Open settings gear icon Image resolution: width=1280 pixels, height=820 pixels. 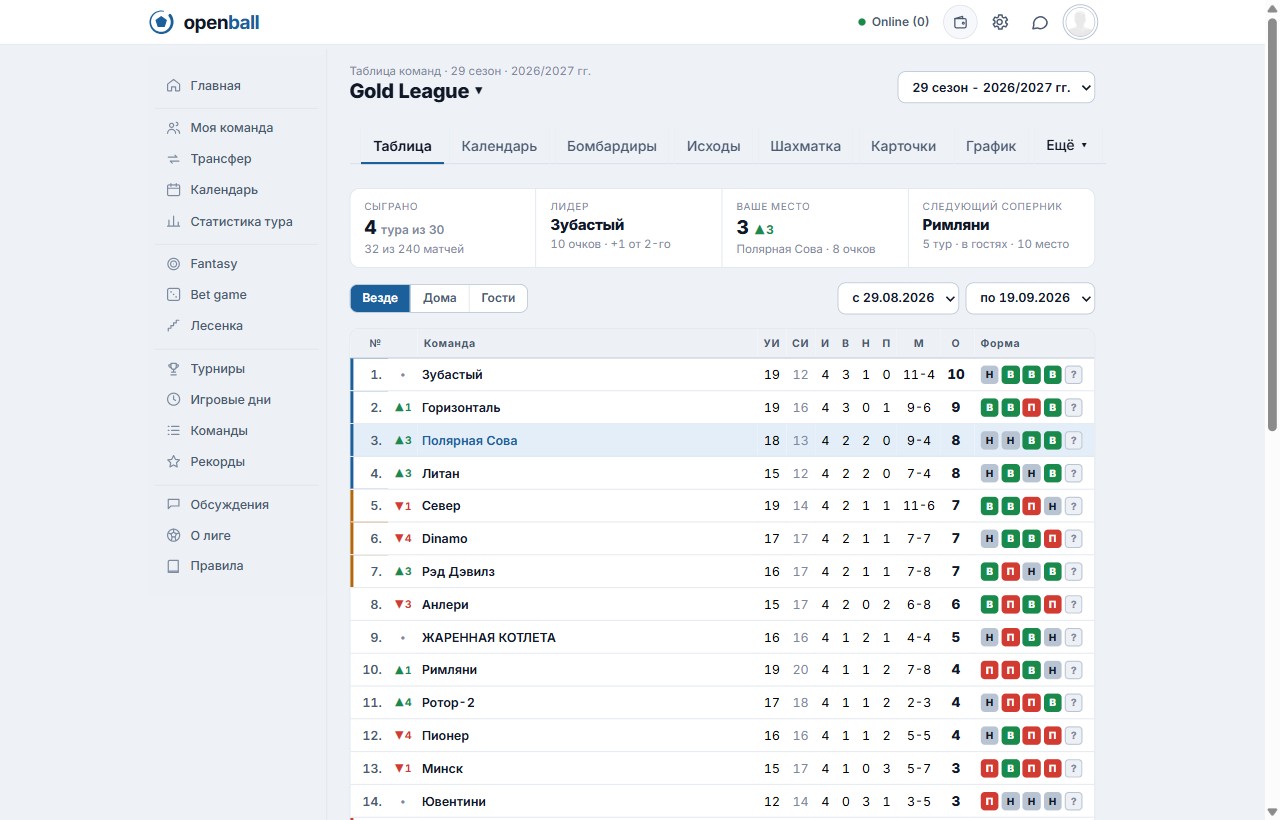pyautogui.click(x=1000, y=22)
